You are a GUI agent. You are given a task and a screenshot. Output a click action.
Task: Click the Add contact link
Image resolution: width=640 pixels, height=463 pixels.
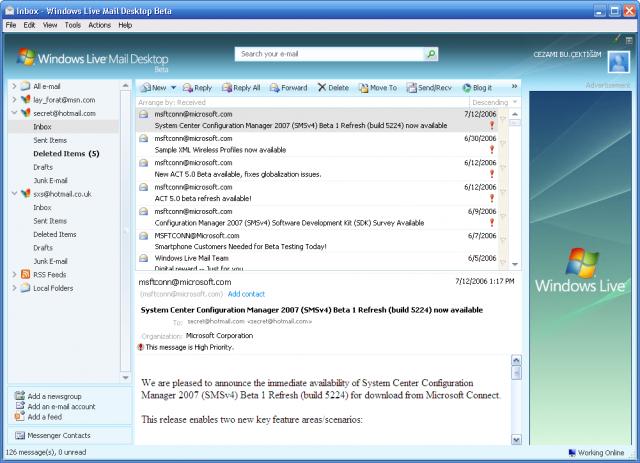[x=246, y=294]
